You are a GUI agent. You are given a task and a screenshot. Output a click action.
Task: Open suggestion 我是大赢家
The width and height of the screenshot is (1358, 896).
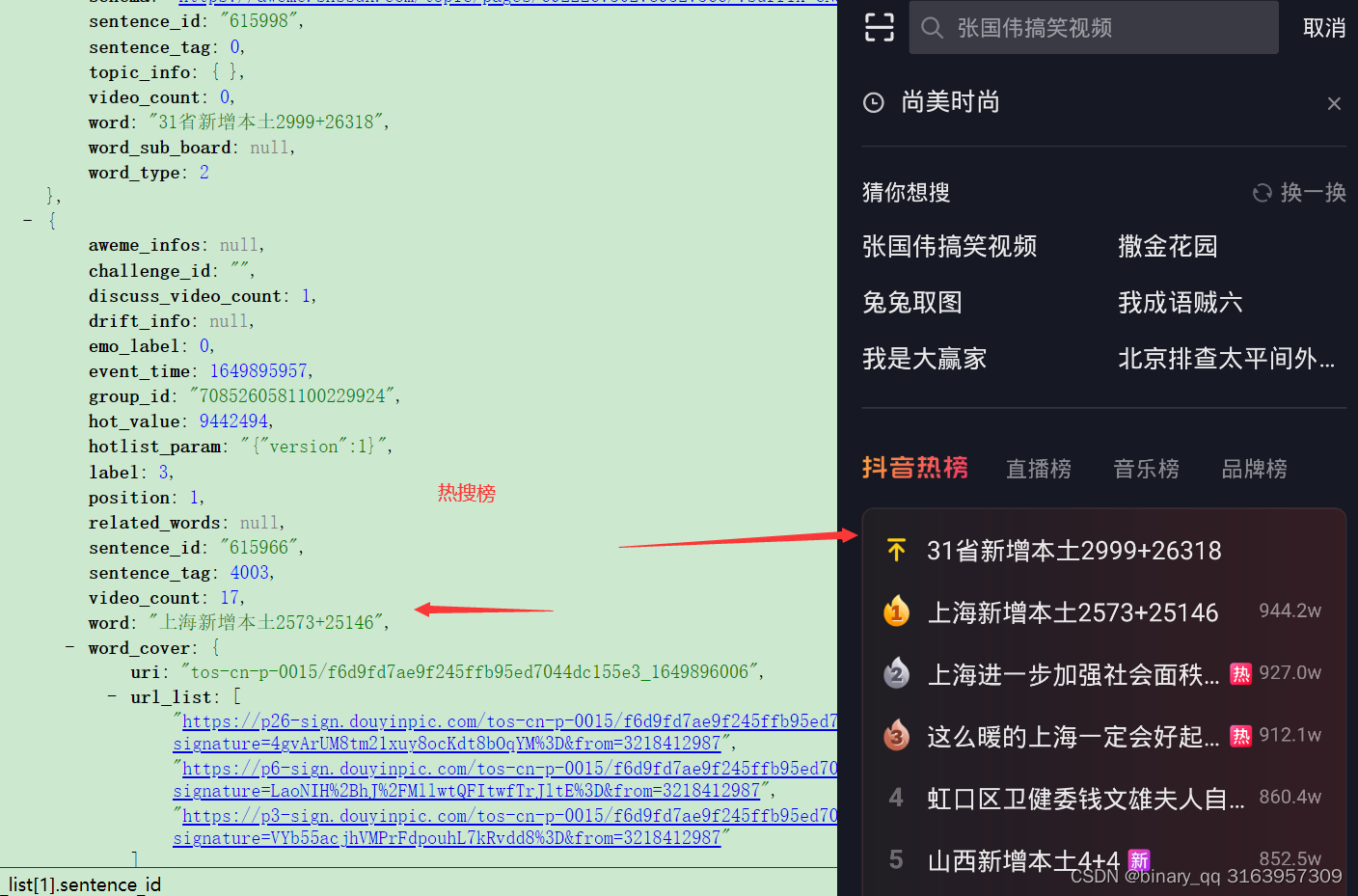(924, 359)
